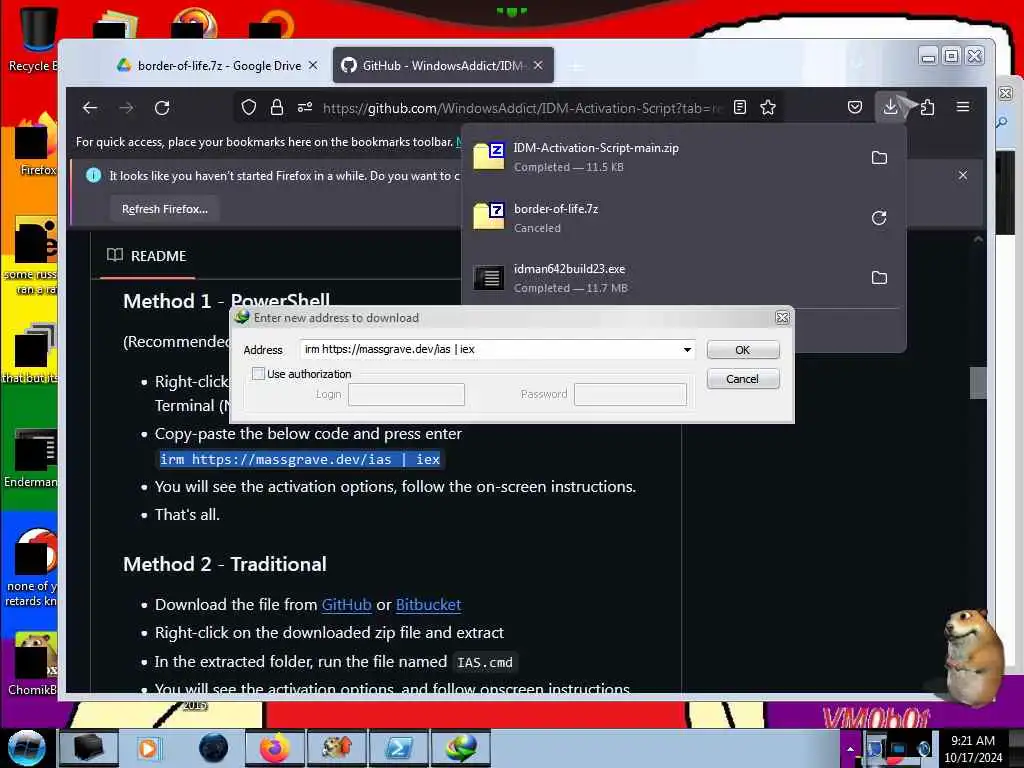This screenshot has height=768, width=1024.
Task: Open Firefox hamburger menu
Action: coord(963,106)
